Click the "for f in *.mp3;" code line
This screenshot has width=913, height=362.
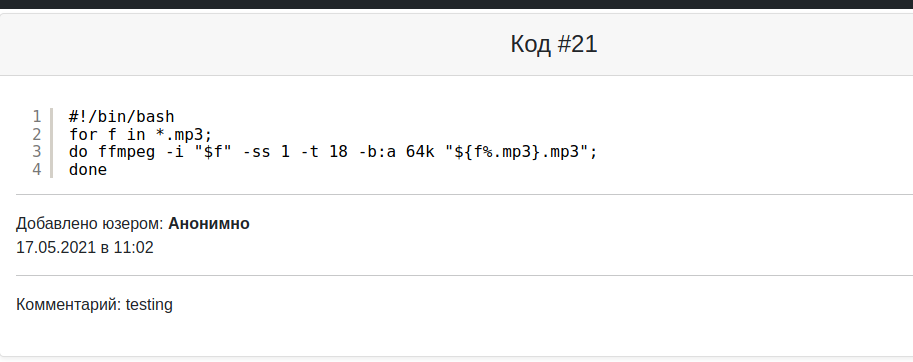141,134
